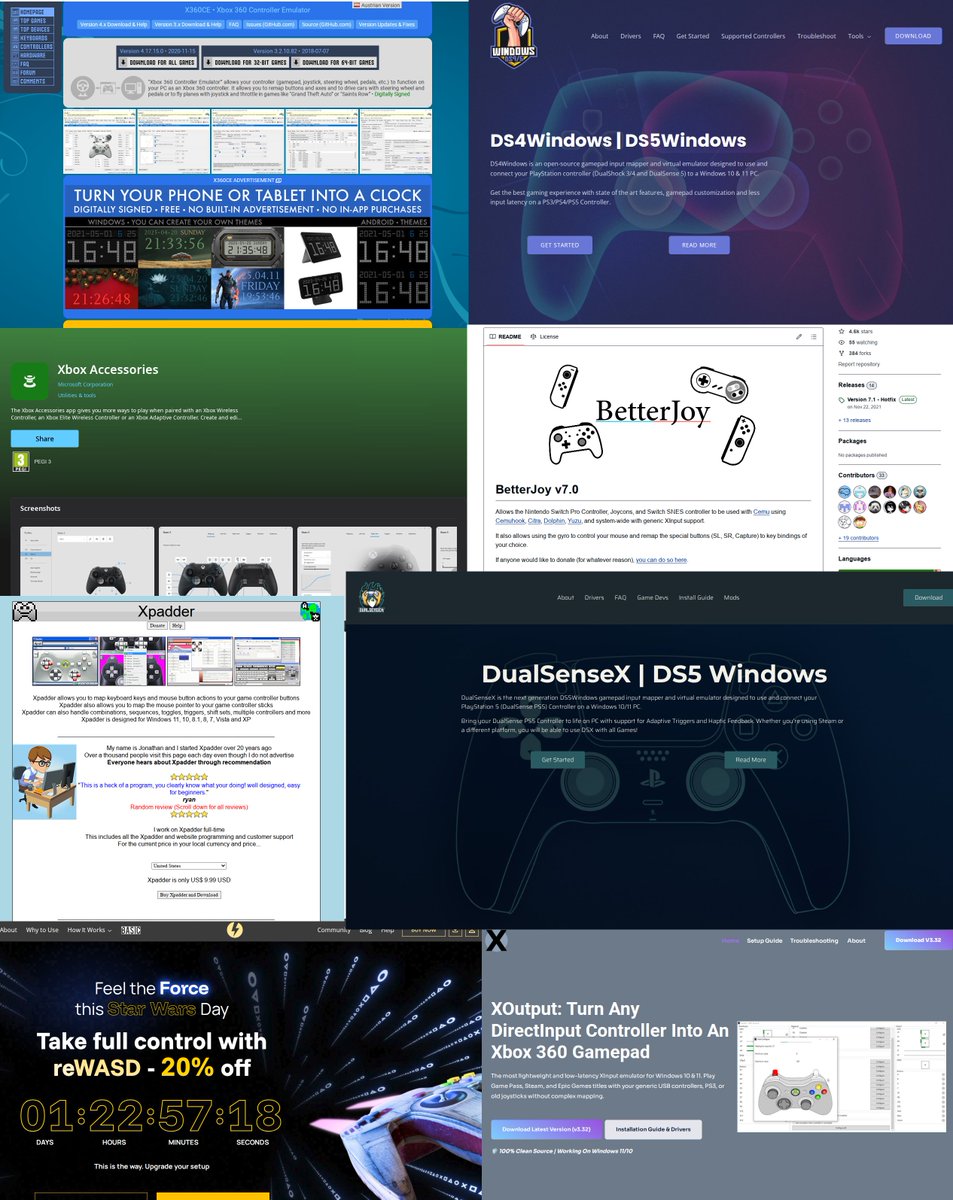Click Xpadder Help button
Screen dimensions: 953x1200
[x=177, y=626]
